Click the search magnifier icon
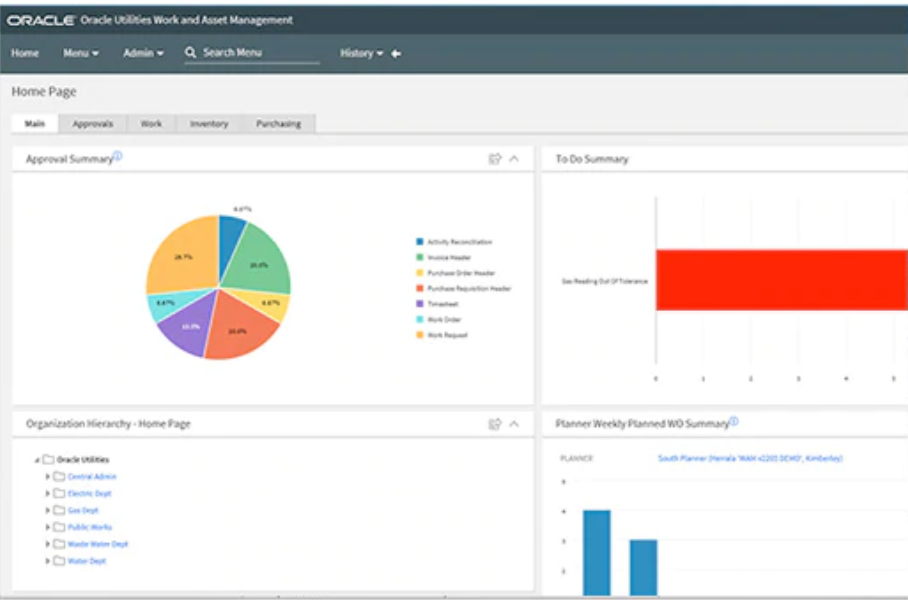This screenshot has height=600, width=908. [190, 53]
